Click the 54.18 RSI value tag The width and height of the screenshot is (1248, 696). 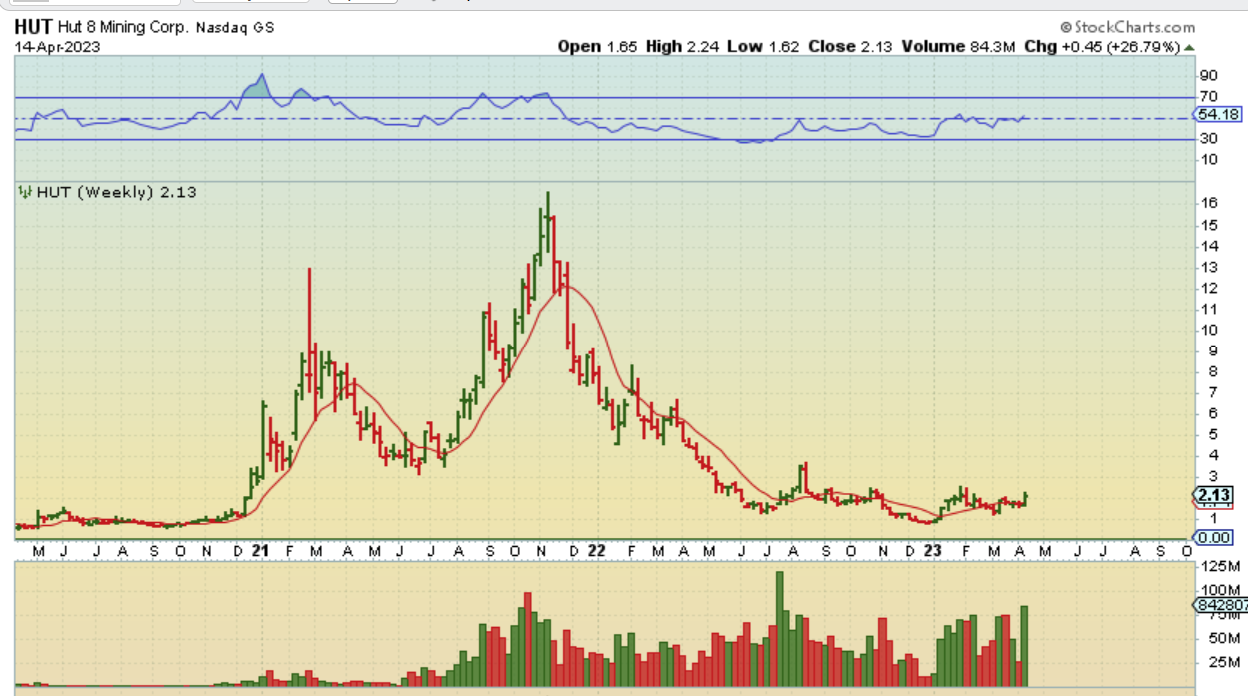coord(1220,114)
